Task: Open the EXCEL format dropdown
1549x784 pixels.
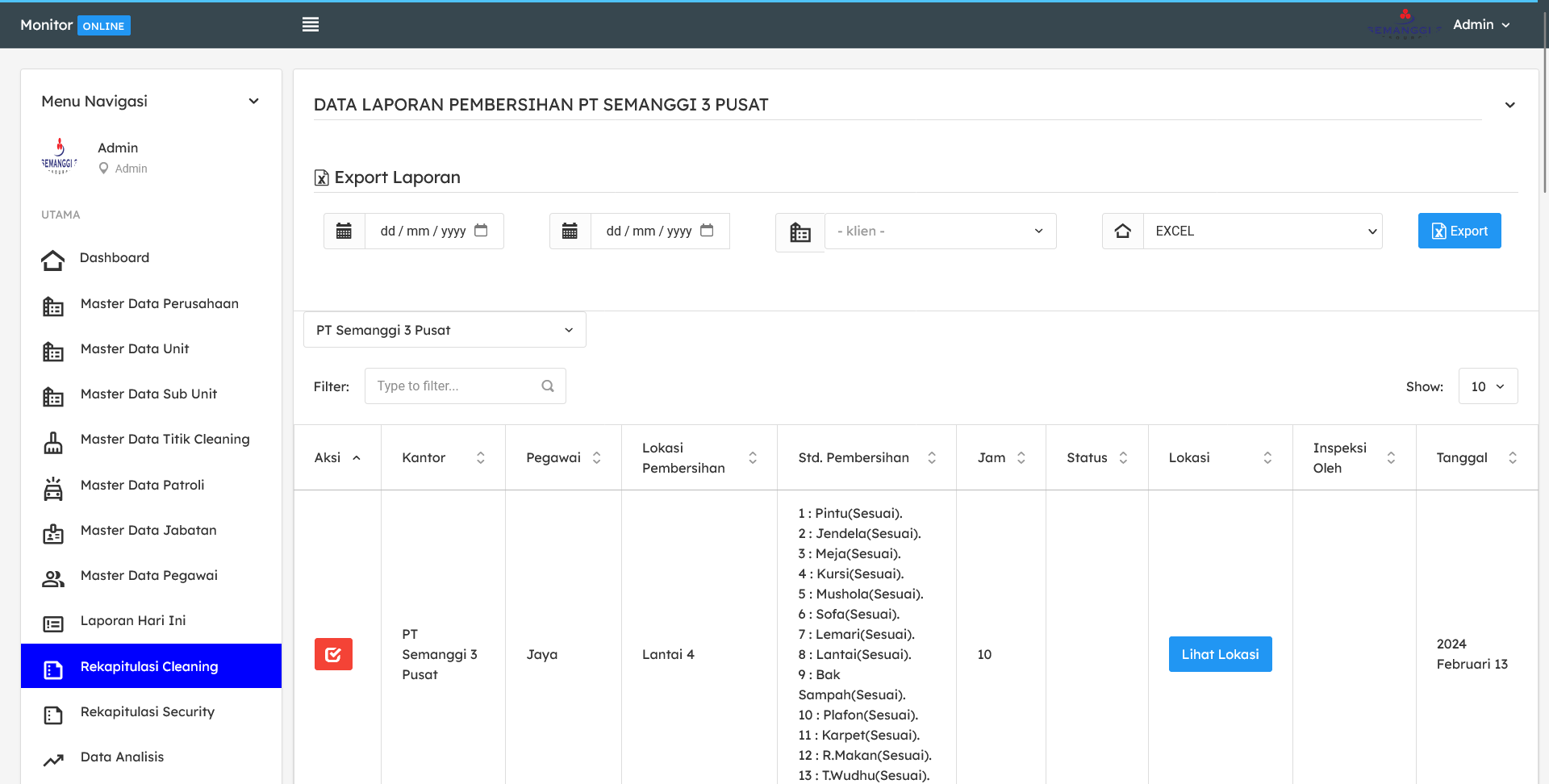Action: (x=1263, y=231)
